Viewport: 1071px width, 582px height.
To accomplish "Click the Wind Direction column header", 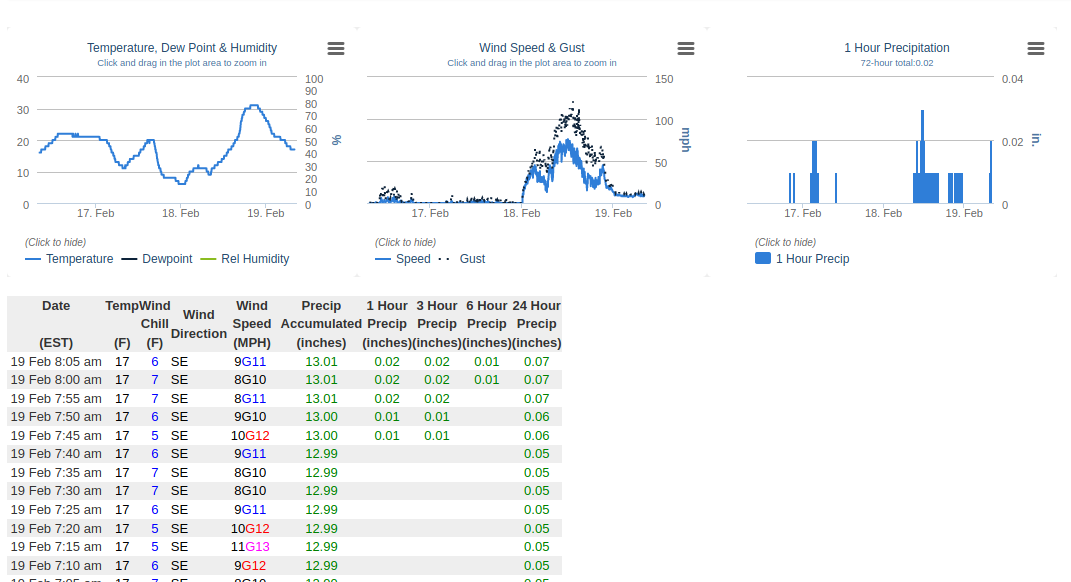I will 199,324.
